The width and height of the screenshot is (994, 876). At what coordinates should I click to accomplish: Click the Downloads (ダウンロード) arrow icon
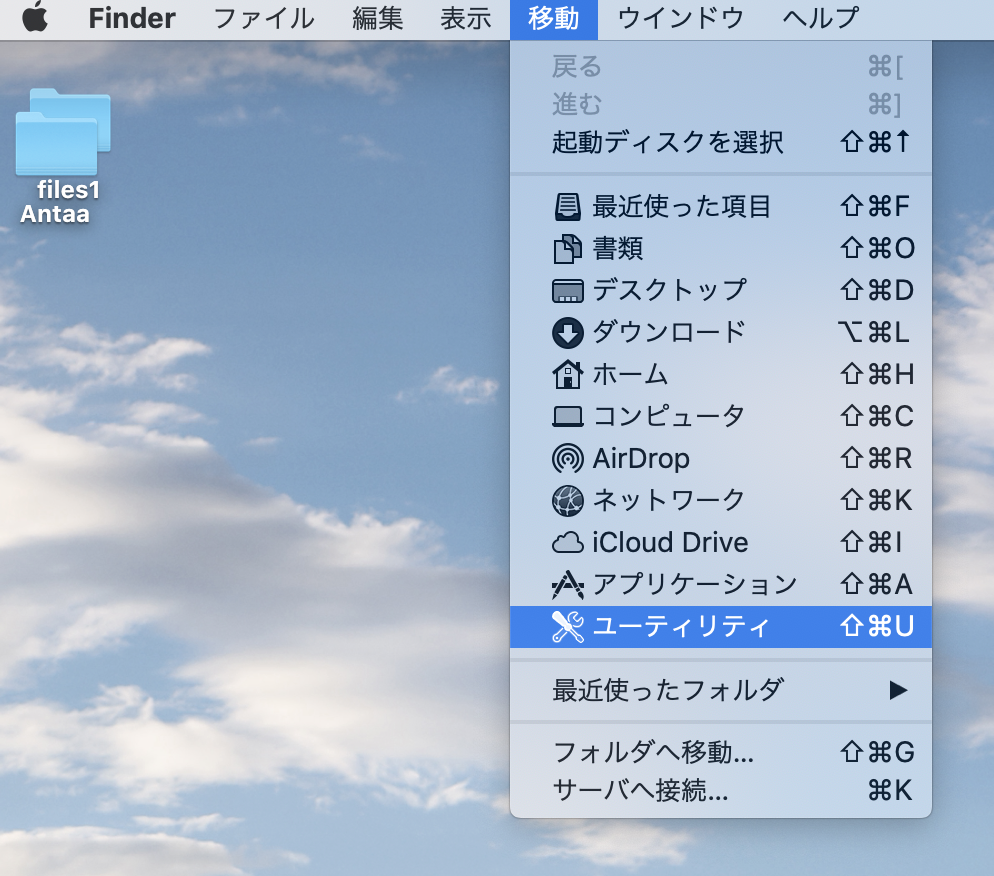(x=567, y=333)
